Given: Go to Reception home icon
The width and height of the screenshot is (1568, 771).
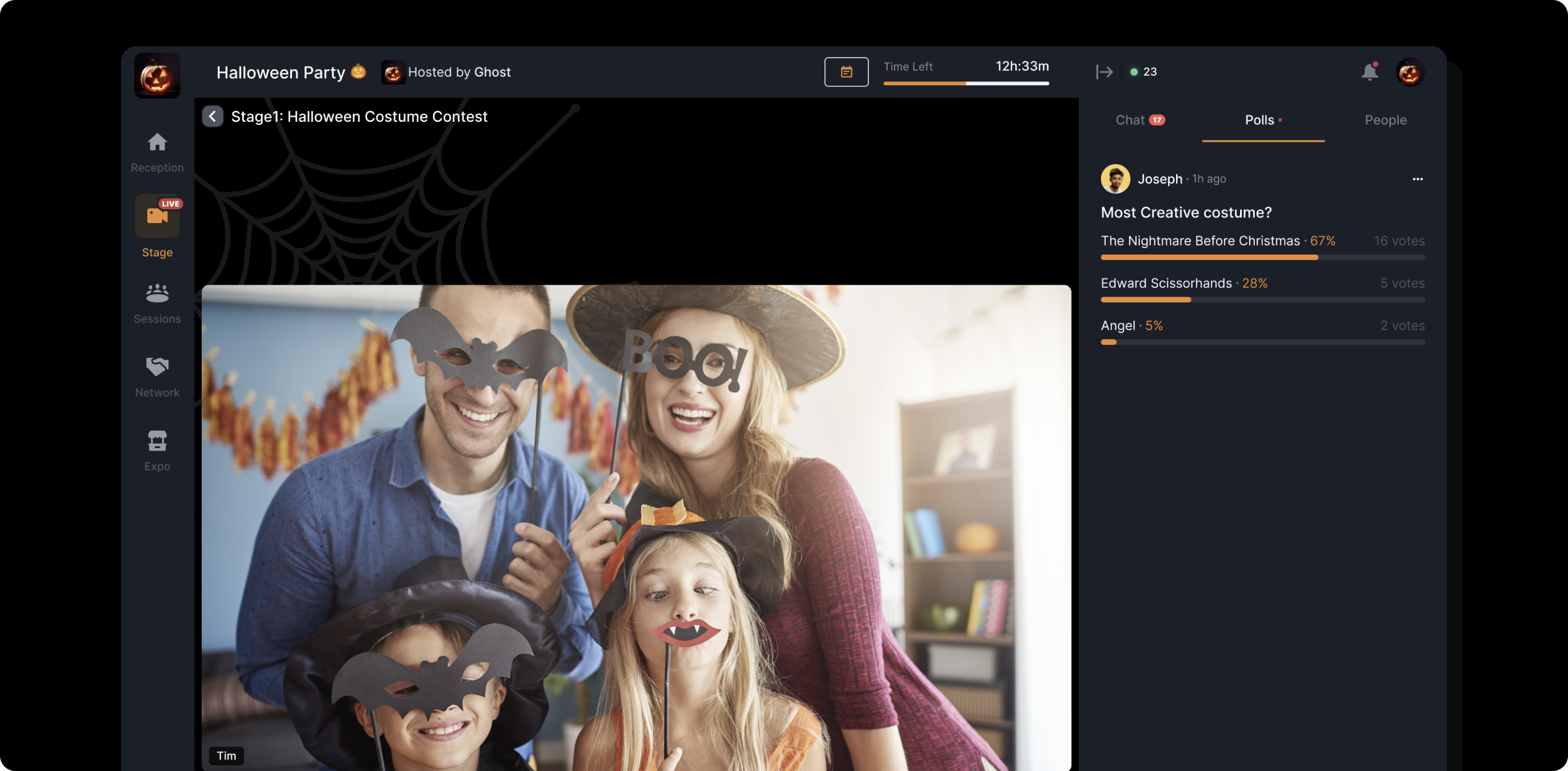Looking at the screenshot, I should coord(157,142).
